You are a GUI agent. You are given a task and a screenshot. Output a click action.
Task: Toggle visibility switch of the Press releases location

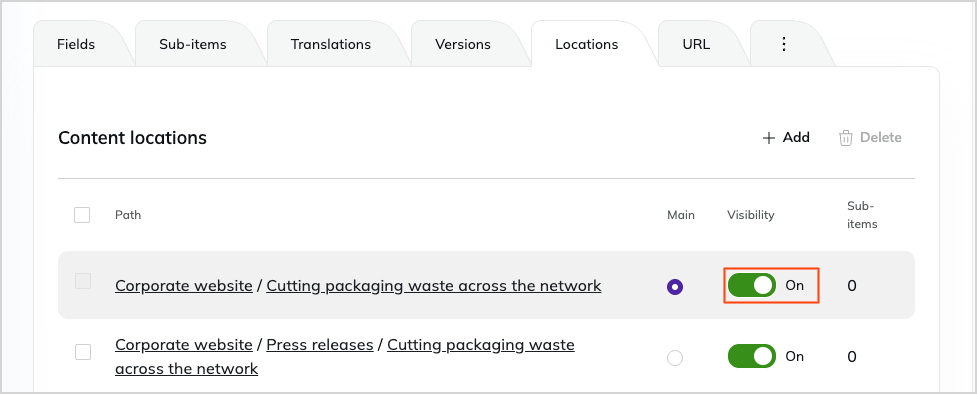click(x=752, y=356)
